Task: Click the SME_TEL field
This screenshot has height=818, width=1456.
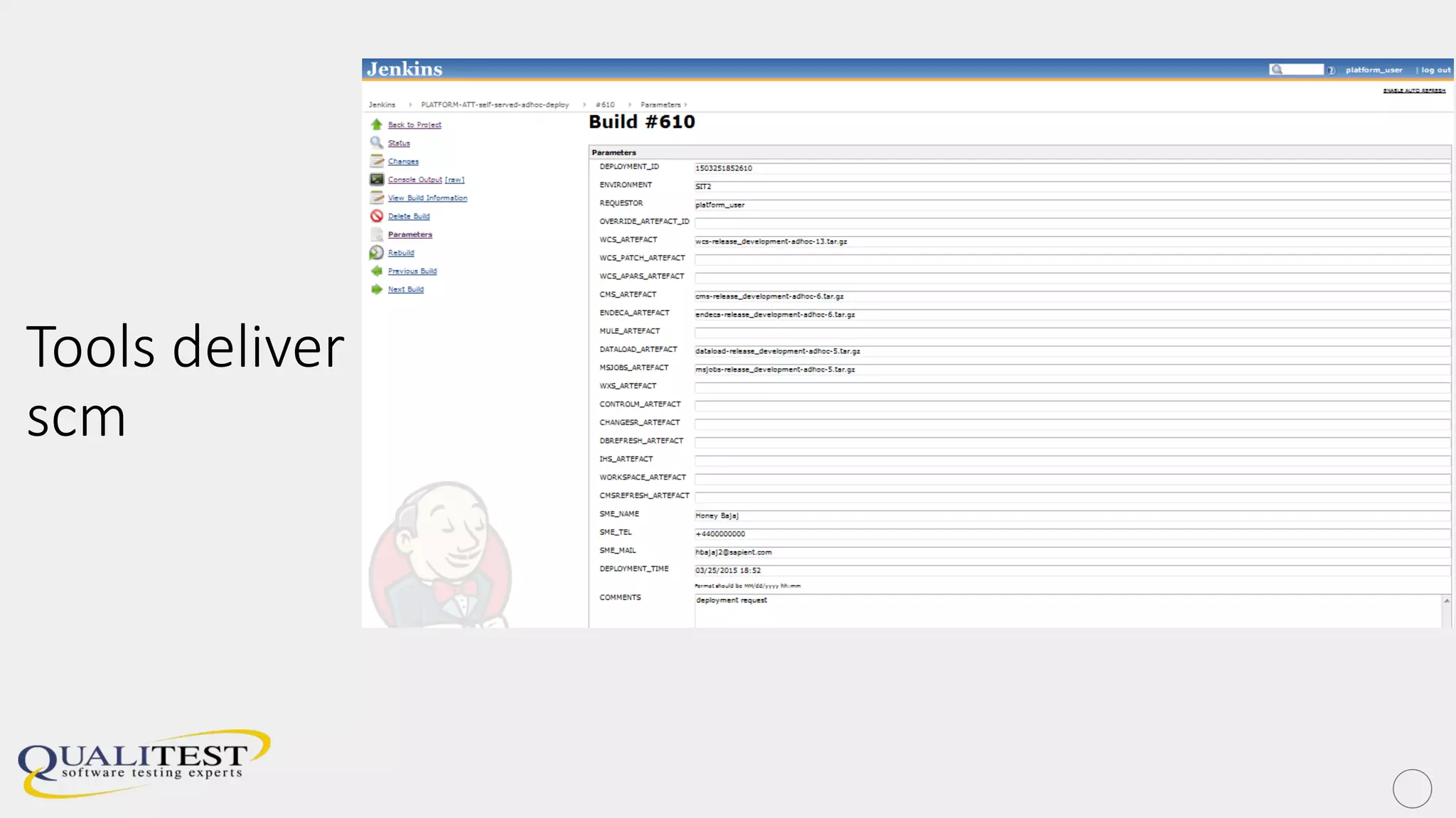Action: point(1072,534)
